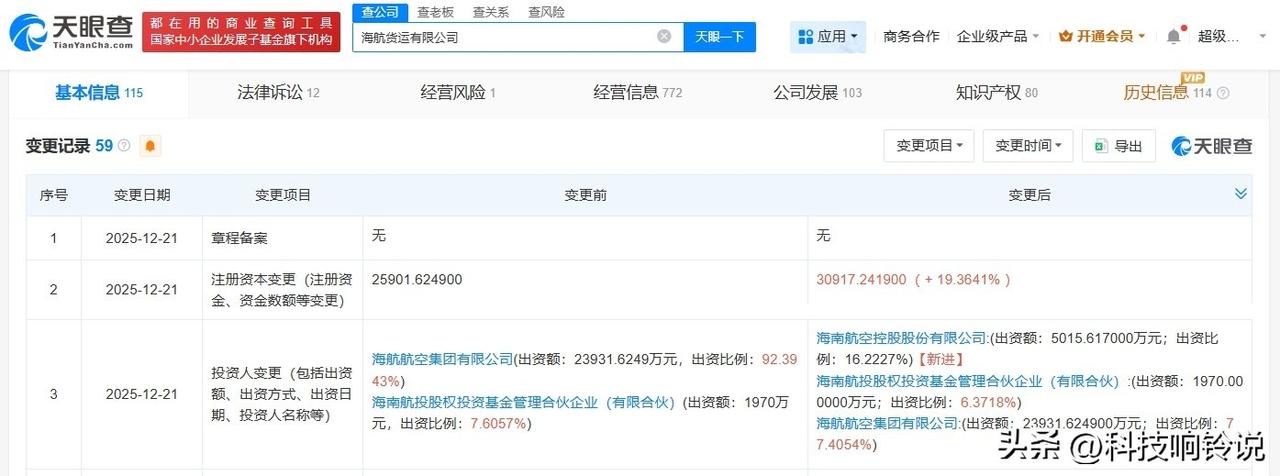Click the help question mark next to 59

[x=124, y=146]
